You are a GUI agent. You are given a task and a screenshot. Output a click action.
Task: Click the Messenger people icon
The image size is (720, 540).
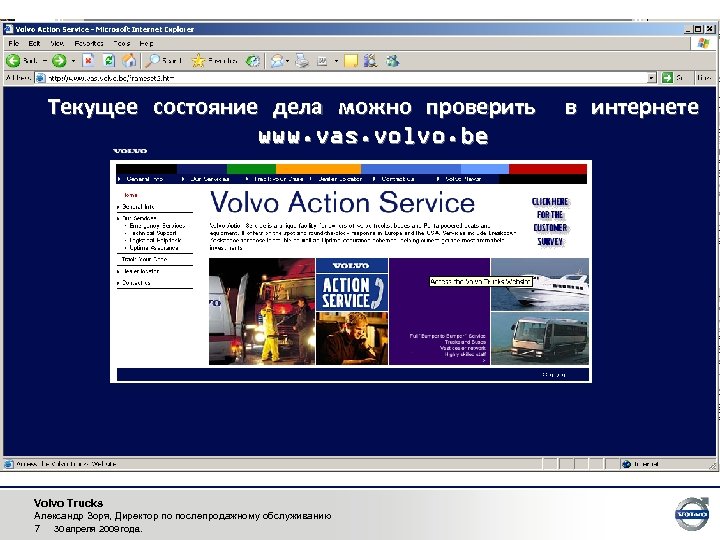click(393, 60)
